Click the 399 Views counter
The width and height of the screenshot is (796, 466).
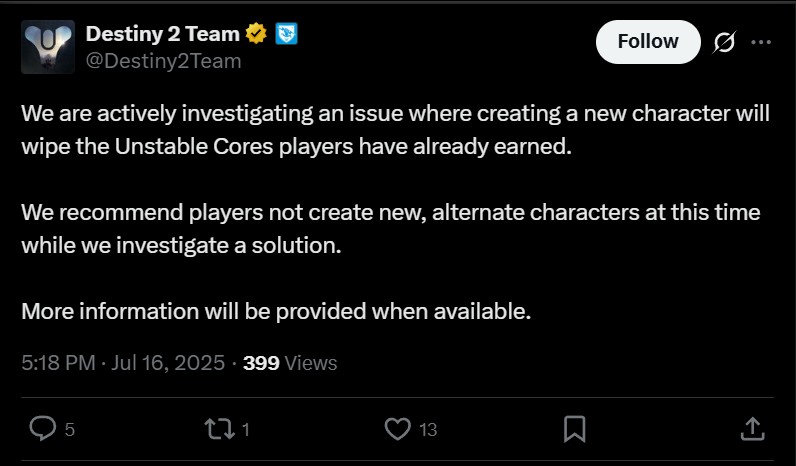290,363
